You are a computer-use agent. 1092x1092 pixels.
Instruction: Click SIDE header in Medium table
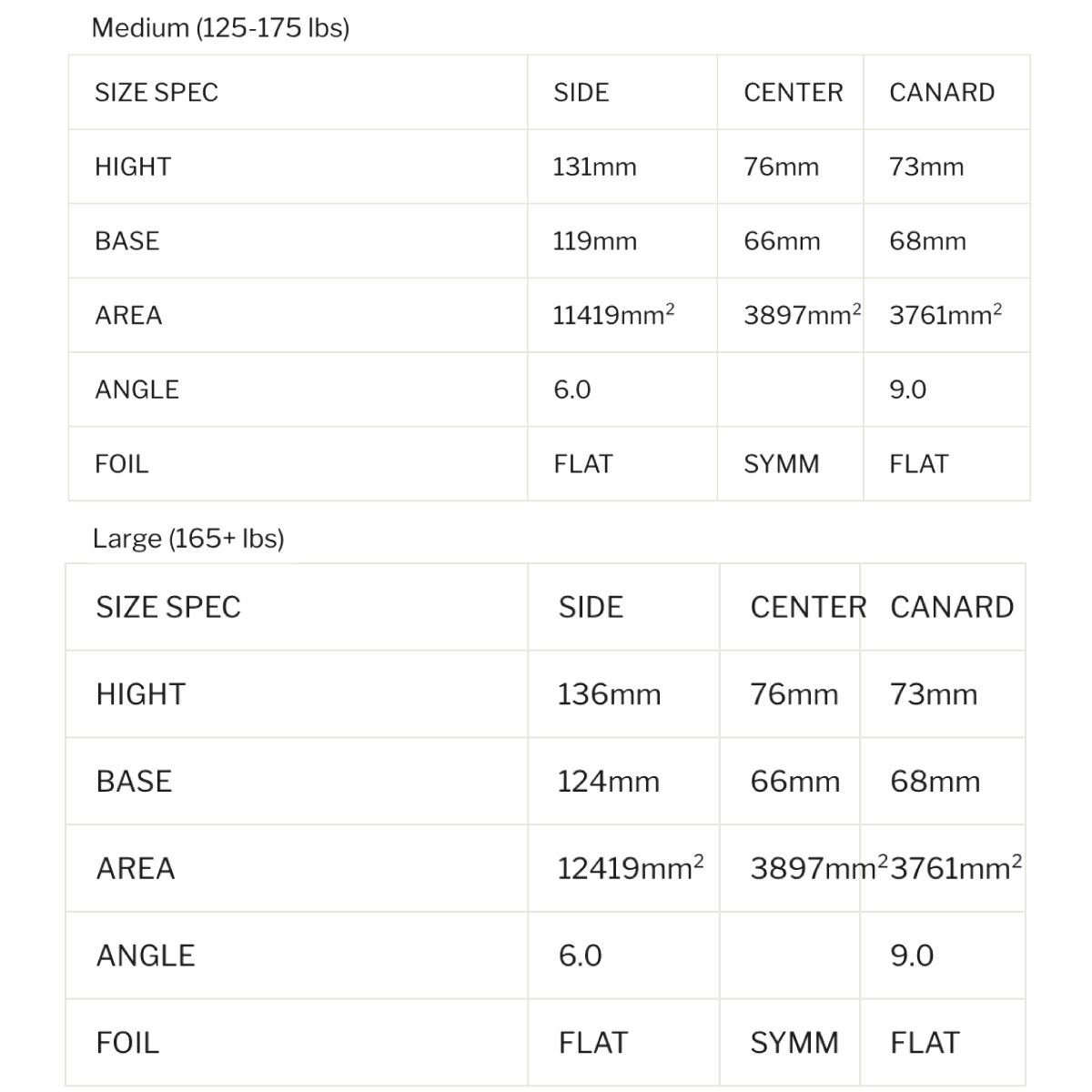tap(581, 93)
